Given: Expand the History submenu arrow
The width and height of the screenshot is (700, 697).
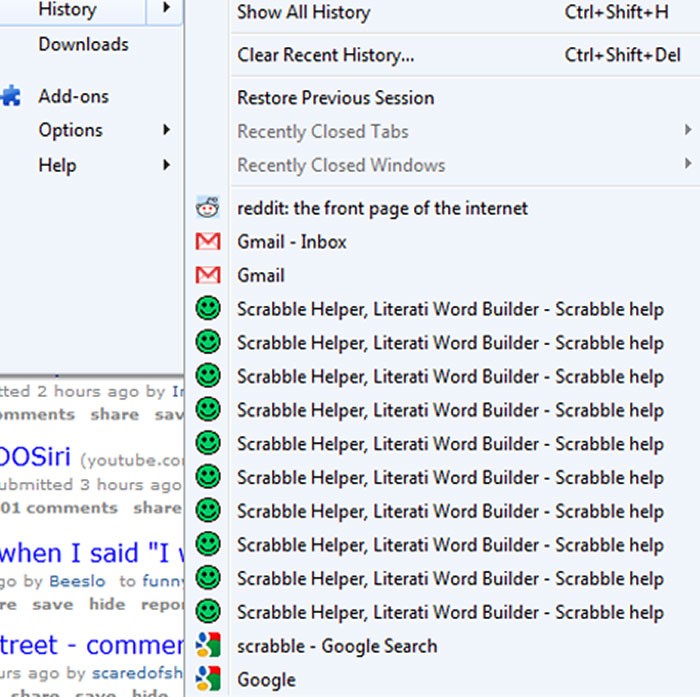Looking at the screenshot, I should coord(165,10).
